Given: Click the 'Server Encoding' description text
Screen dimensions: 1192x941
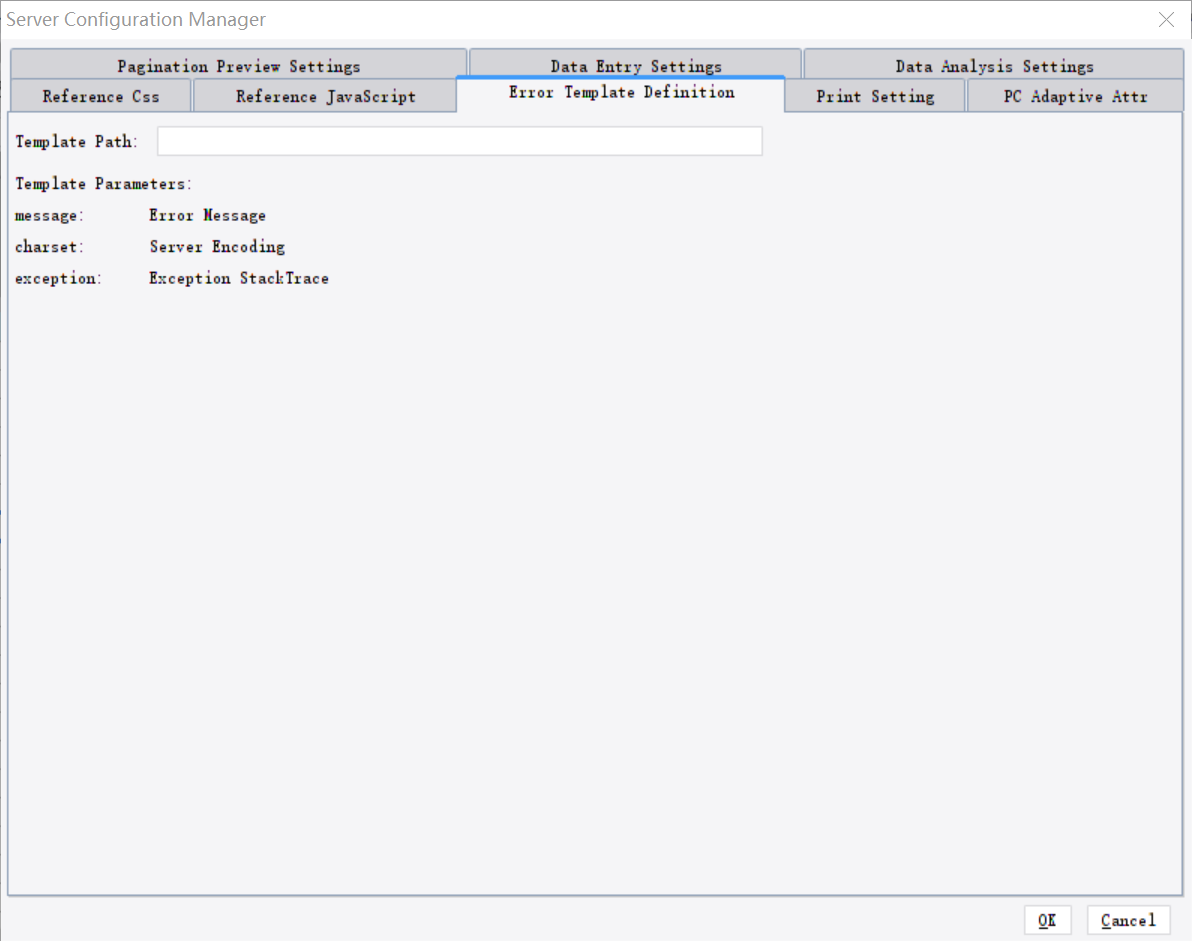Looking at the screenshot, I should [x=217, y=247].
